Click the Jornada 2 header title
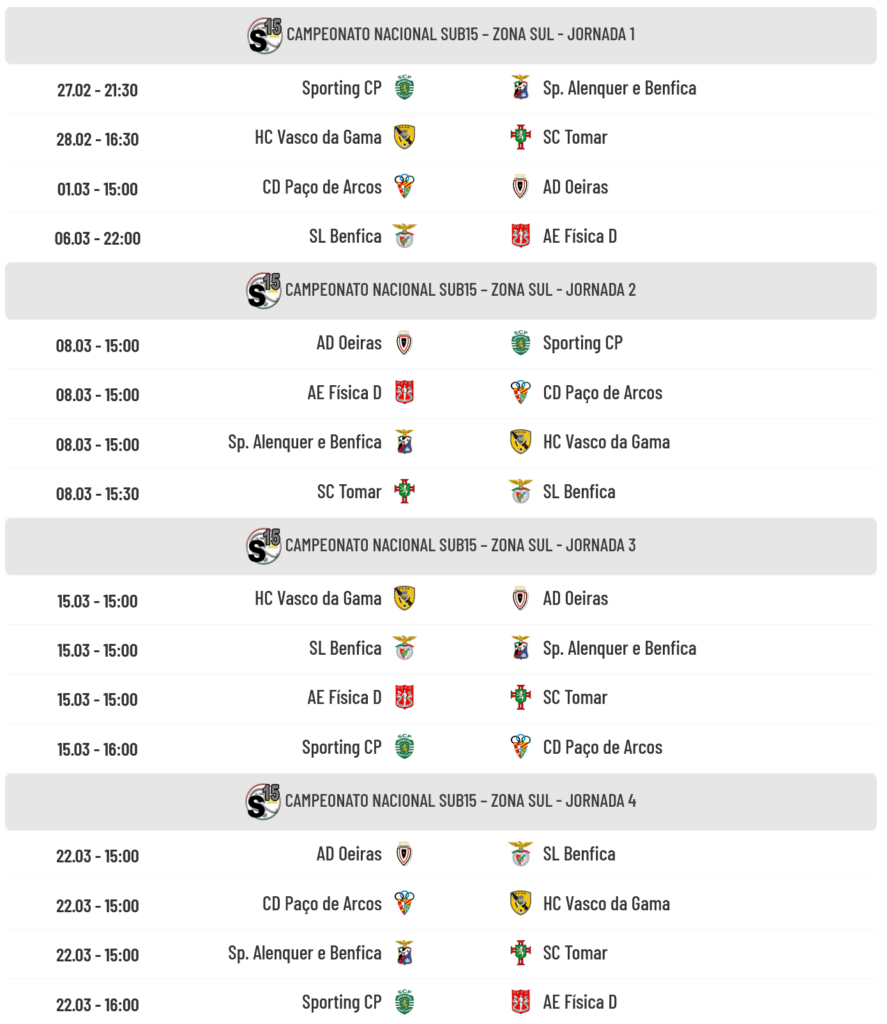 460,290
